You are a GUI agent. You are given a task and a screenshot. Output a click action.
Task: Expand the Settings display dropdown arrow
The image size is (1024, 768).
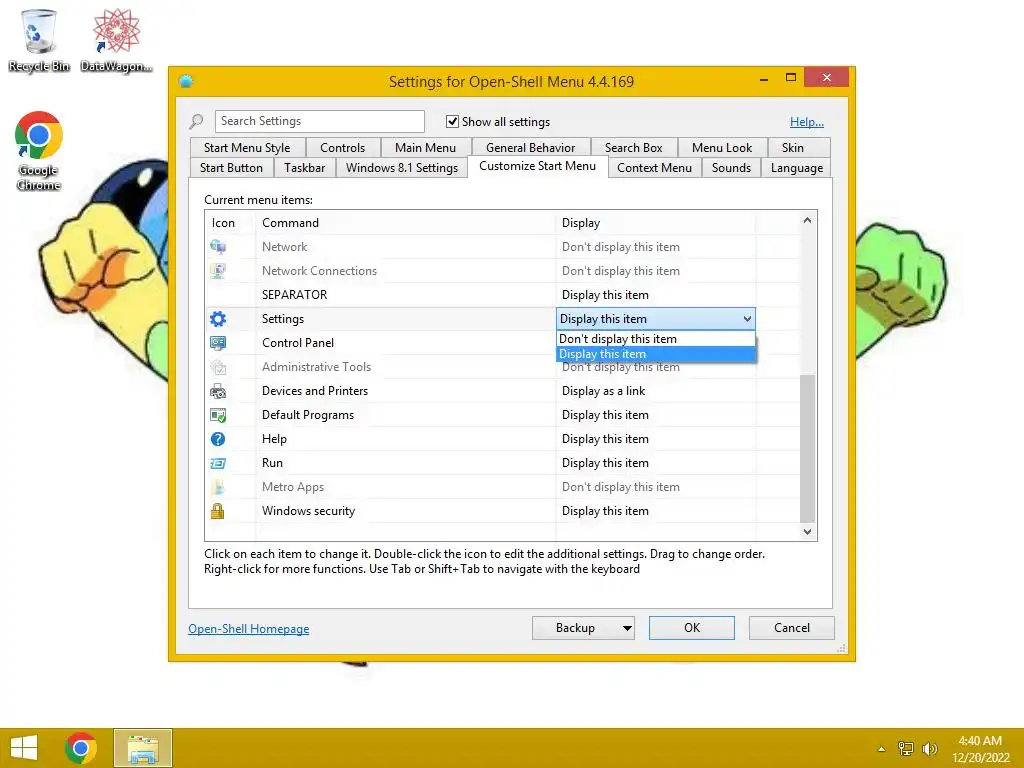coord(746,319)
